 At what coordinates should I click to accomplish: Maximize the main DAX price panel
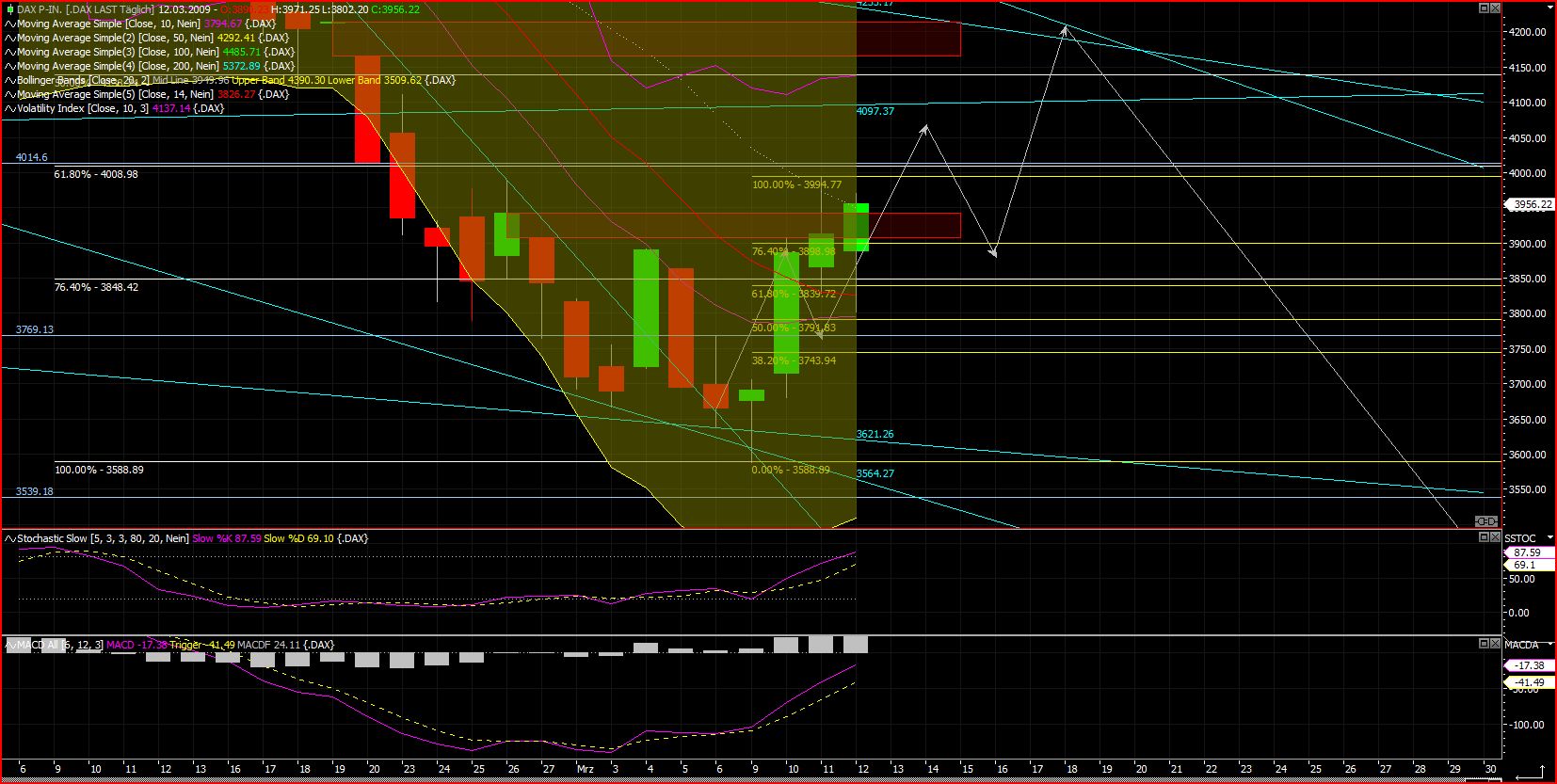click(1484, 8)
